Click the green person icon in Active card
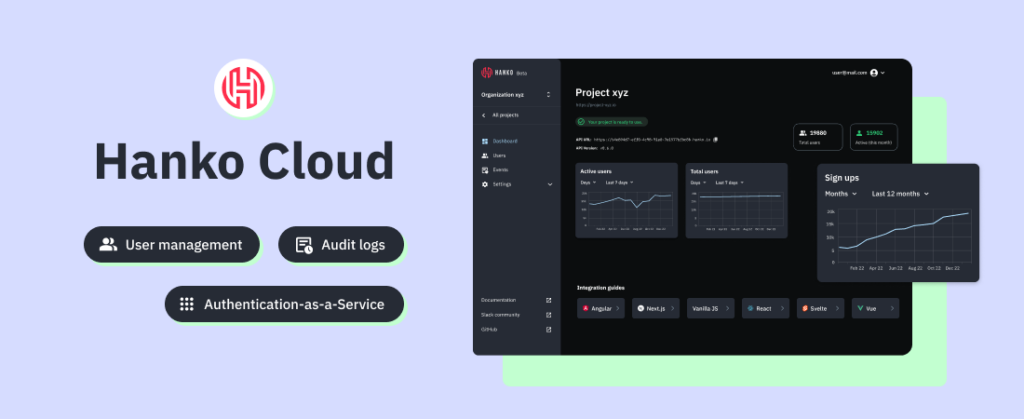1024x419 pixels. pyautogui.click(x=859, y=132)
